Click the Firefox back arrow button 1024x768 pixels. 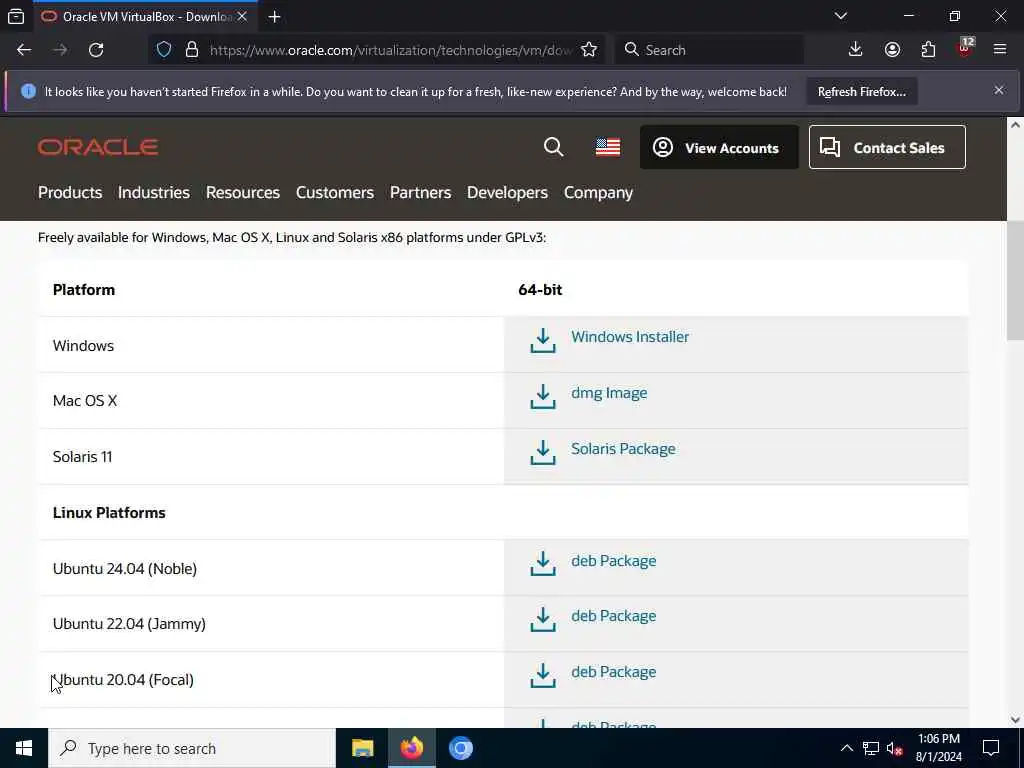(24, 50)
